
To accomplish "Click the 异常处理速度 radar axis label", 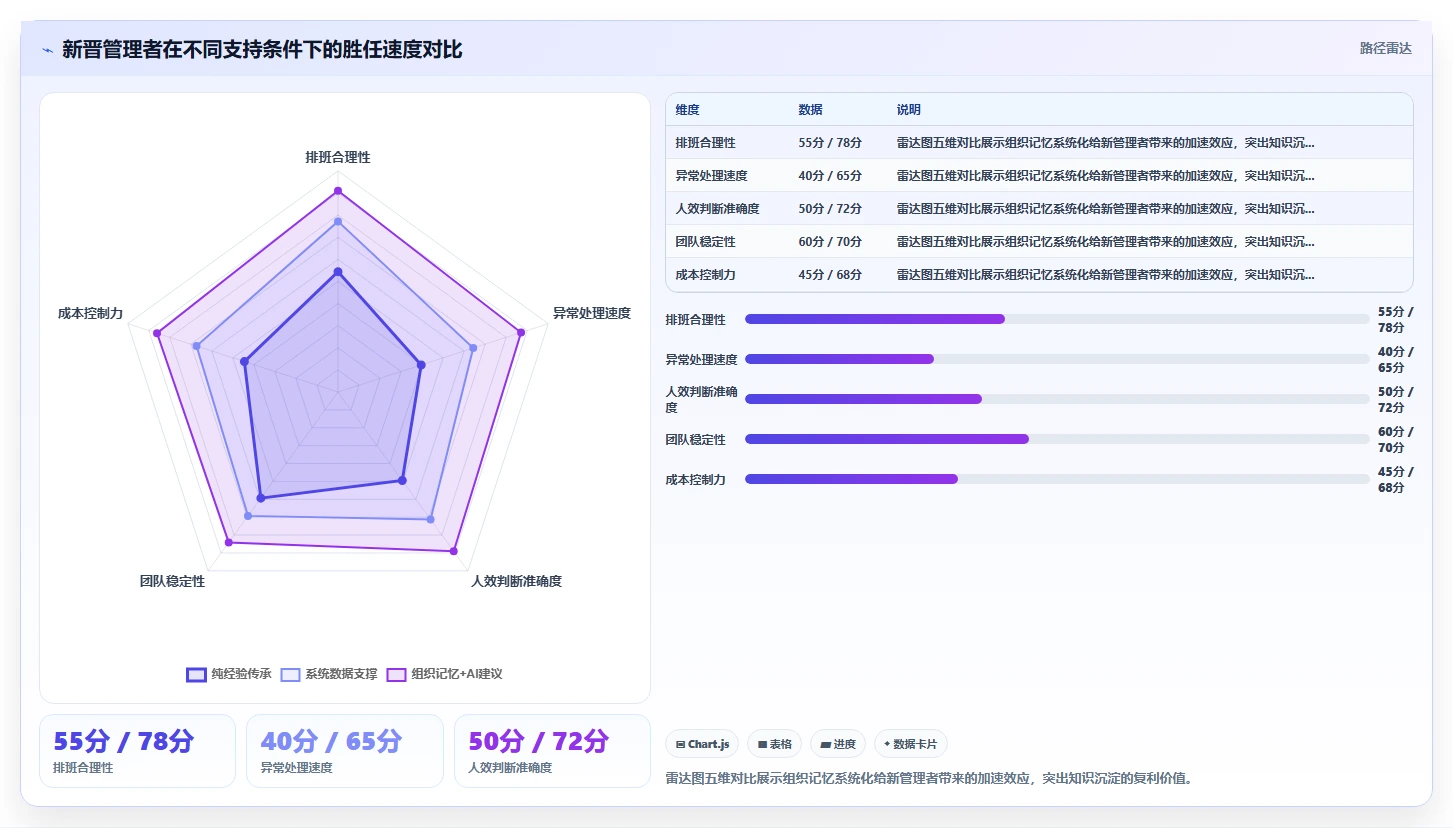I will click(x=592, y=313).
